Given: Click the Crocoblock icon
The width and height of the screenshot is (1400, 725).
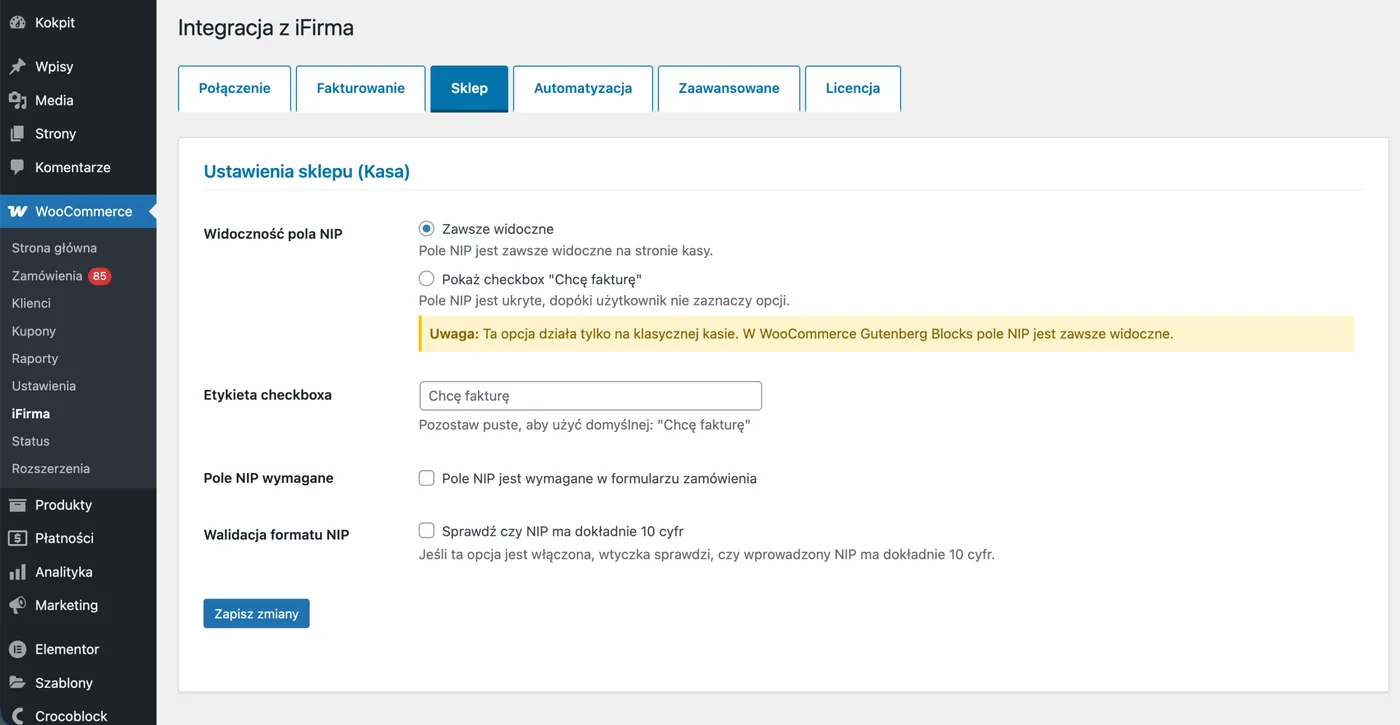Looking at the screenshot, I should pyautogui.click(x=17, y=716).
